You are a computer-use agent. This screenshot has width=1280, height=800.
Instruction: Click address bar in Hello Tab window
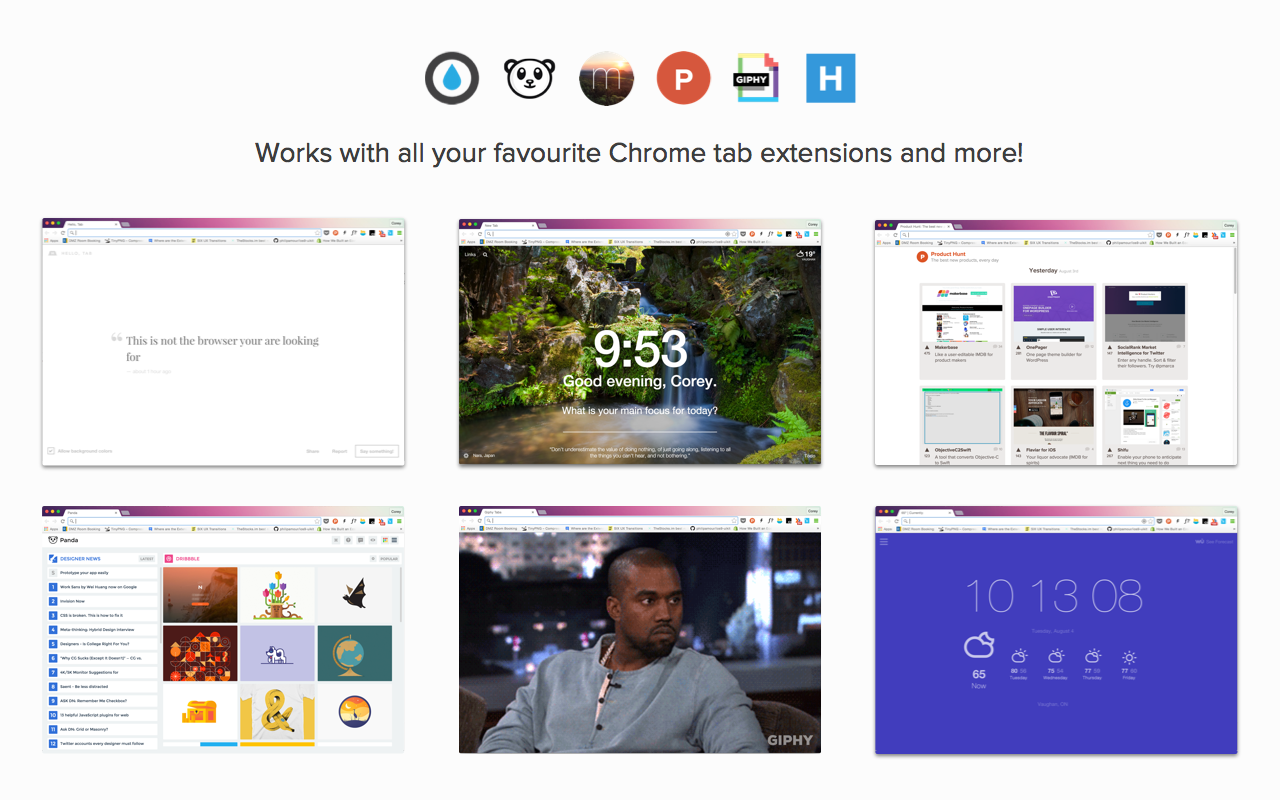(195, 233)
